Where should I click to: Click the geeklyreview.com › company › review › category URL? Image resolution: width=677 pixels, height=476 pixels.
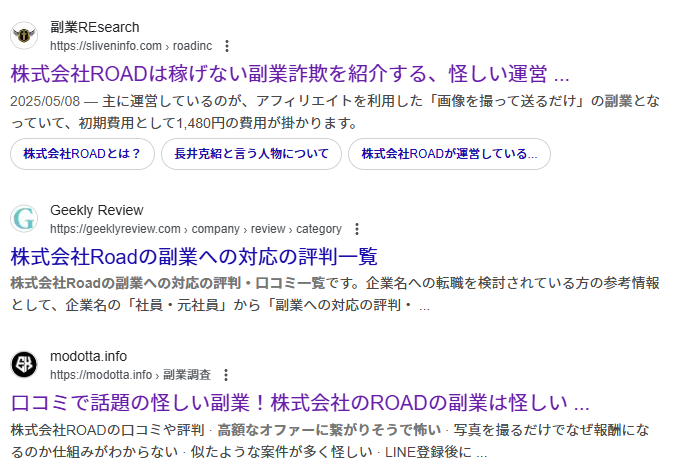(196, 229)
